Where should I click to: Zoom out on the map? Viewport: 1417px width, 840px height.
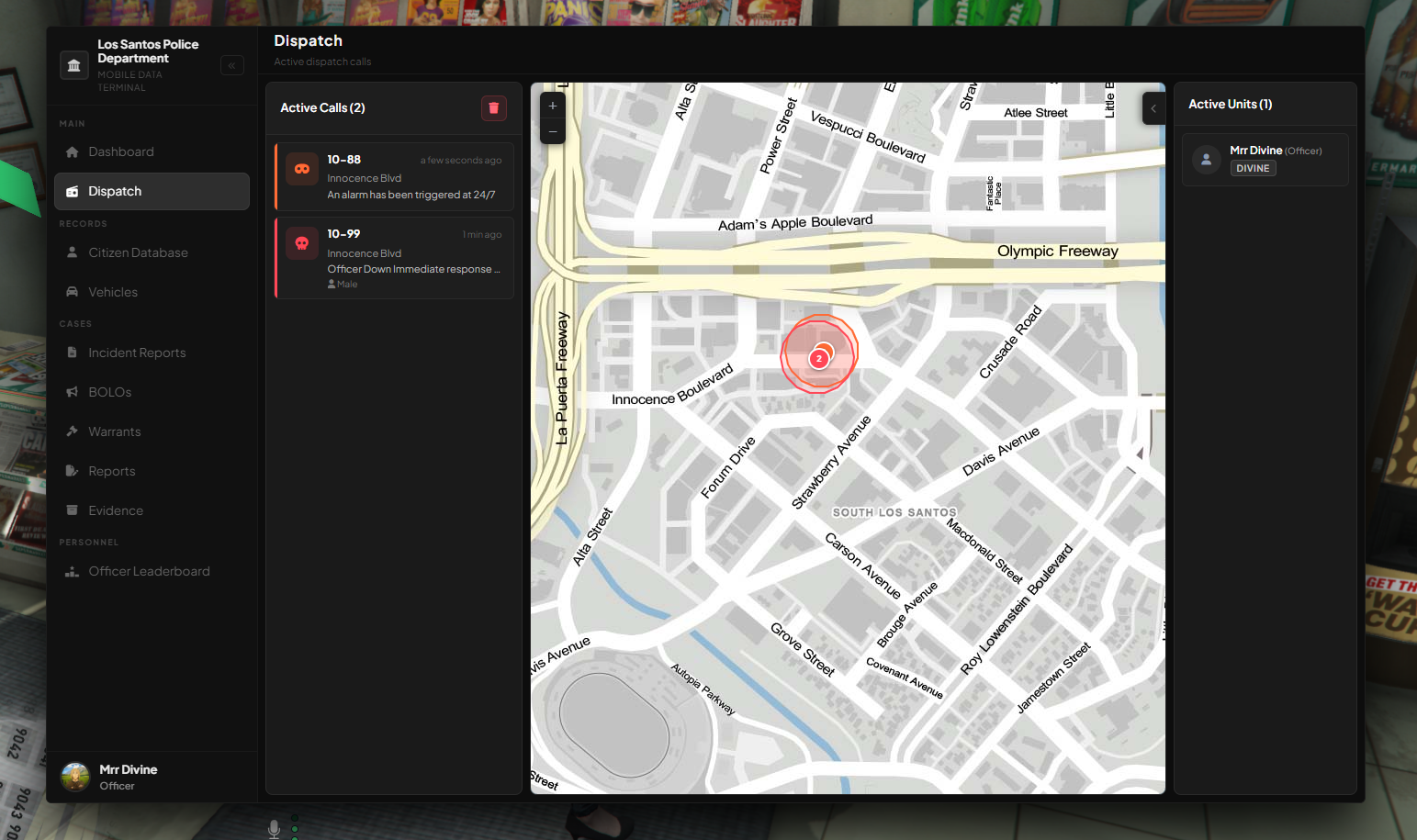coord(553,131)
